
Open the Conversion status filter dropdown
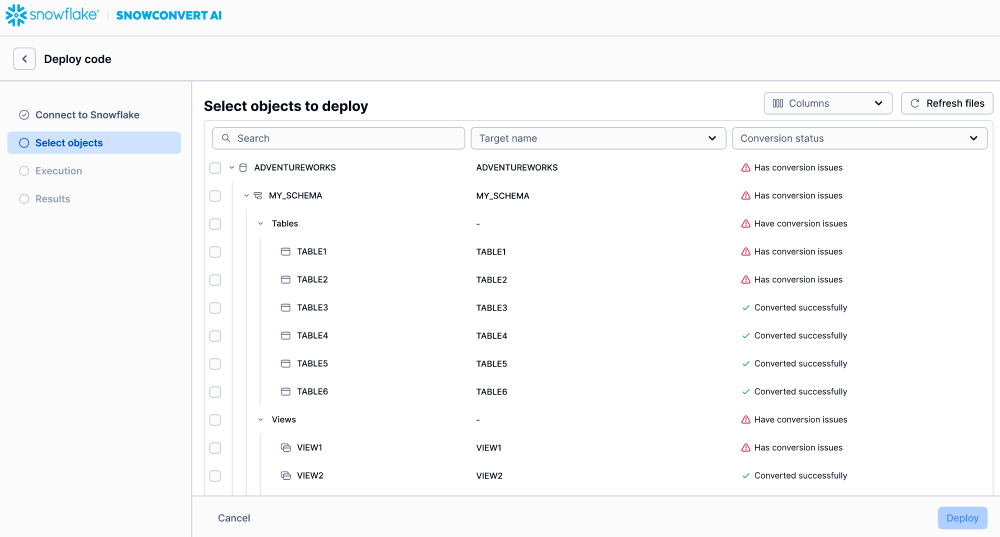tap(860, 138)
